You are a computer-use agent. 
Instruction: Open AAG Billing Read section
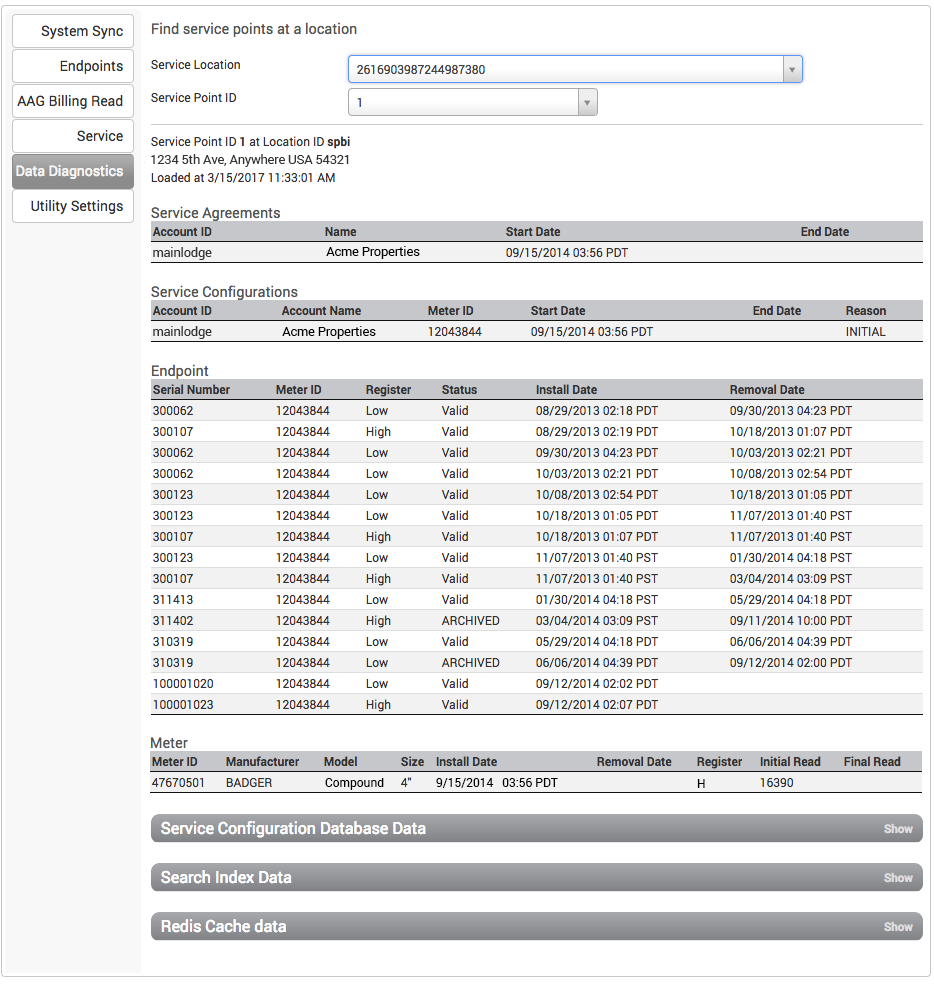coord(72,101)
